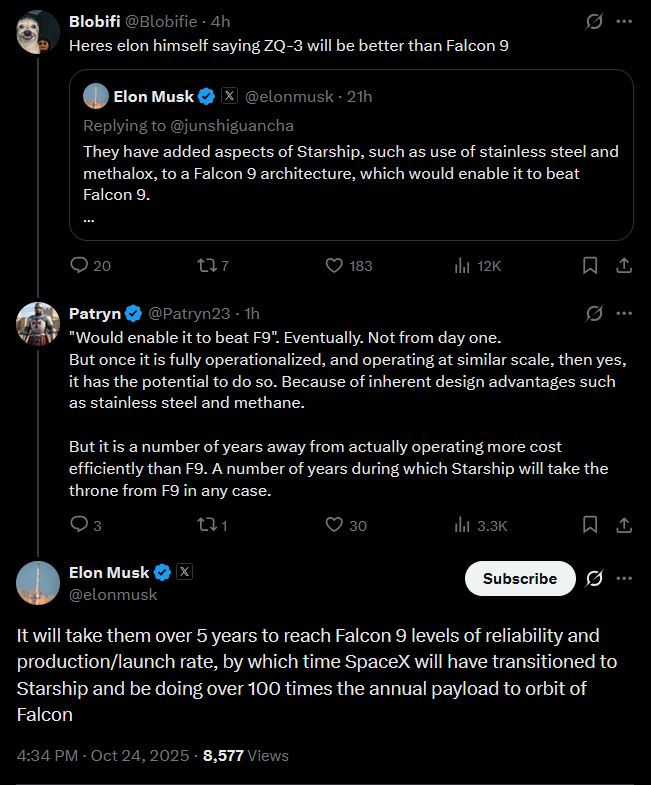Open more menu on Elon Musk's post
This screenshot has width=651, height=785.
point(624,578)
